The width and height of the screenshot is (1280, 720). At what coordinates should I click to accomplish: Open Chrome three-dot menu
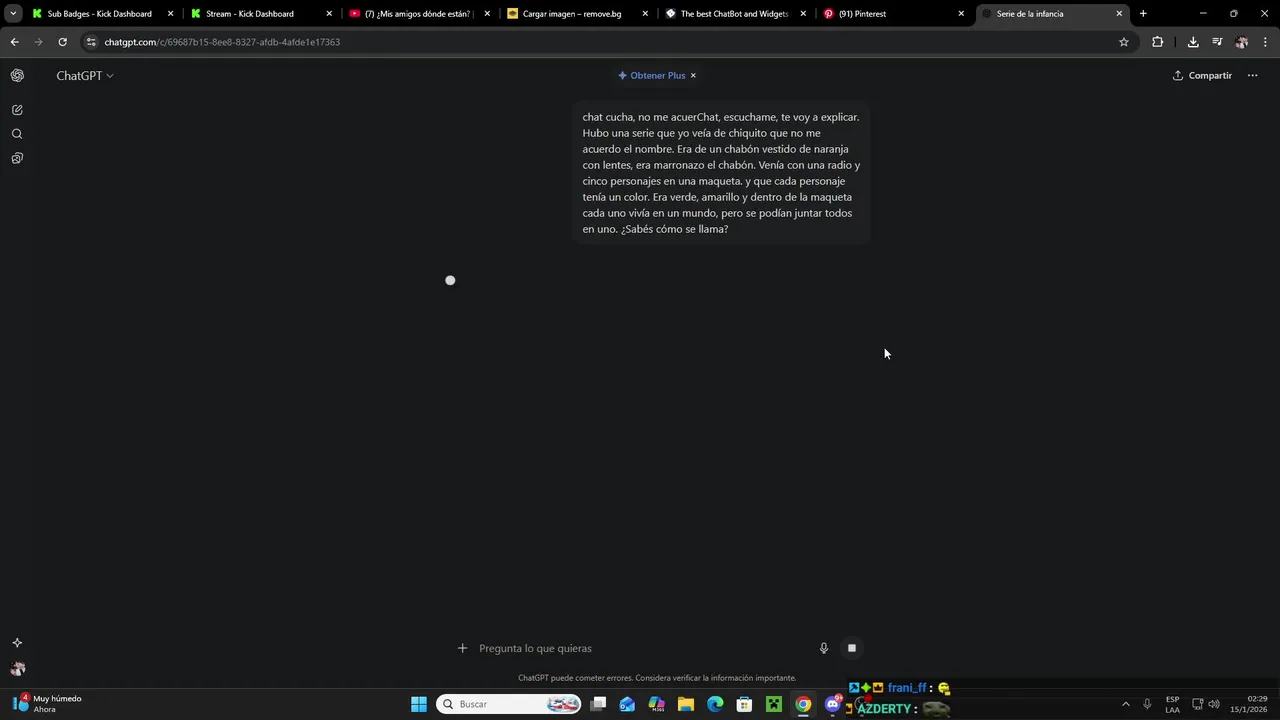point(1266,42)
